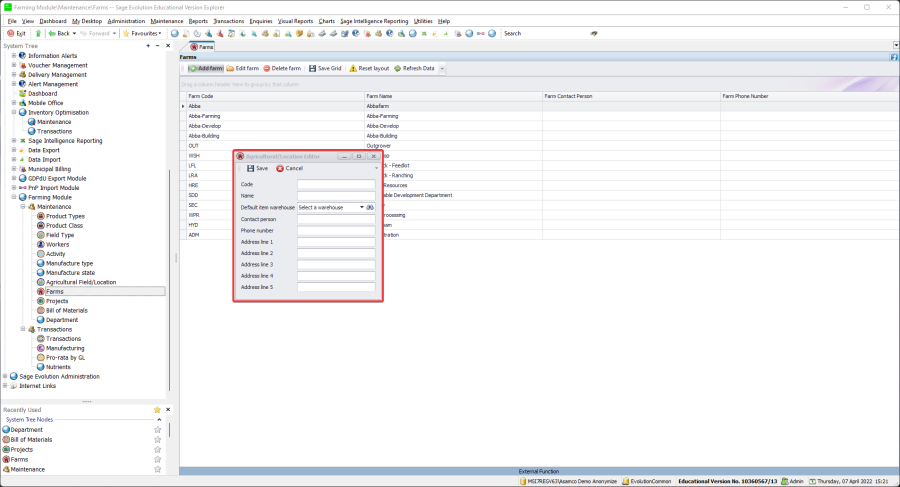Viewport: 900px width, 487px height.
Task: Refresh Data in the Farms grid
Action: [x=414, y=68]
